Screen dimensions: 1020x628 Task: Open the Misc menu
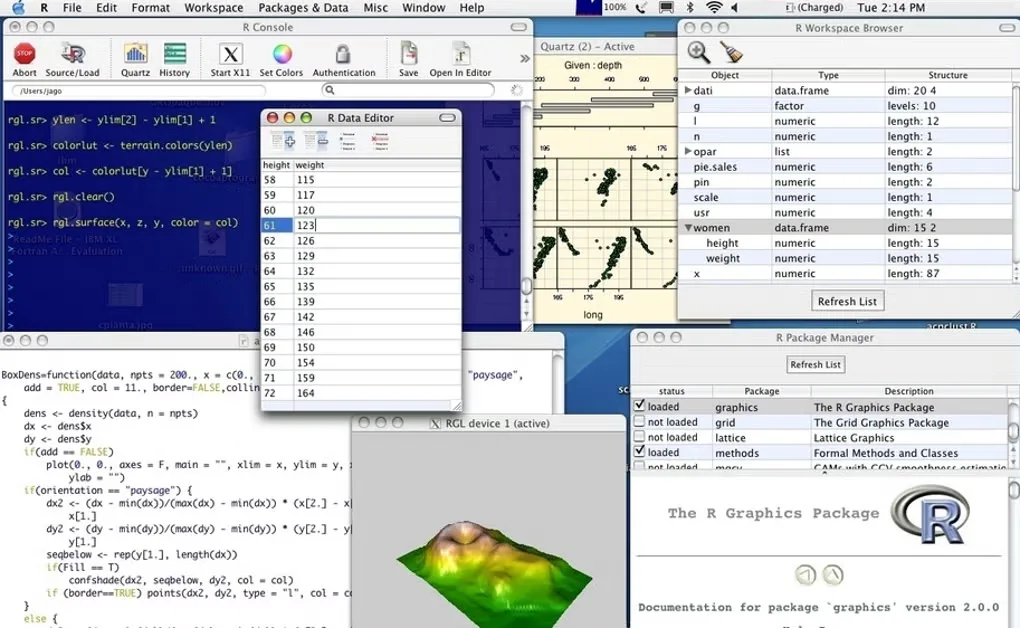[375, 8]
